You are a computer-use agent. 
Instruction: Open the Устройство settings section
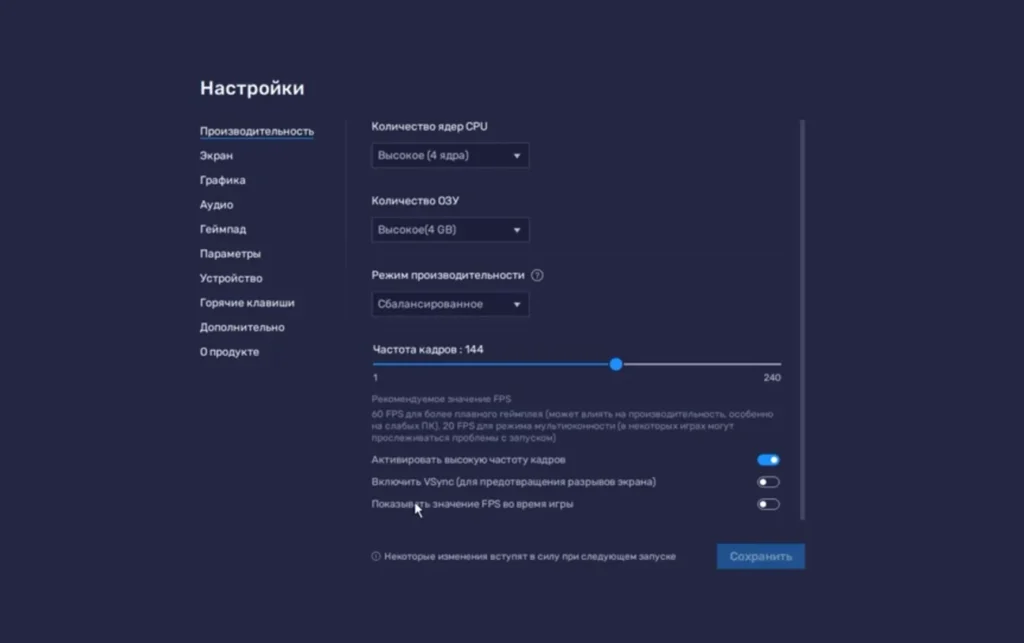231,278
